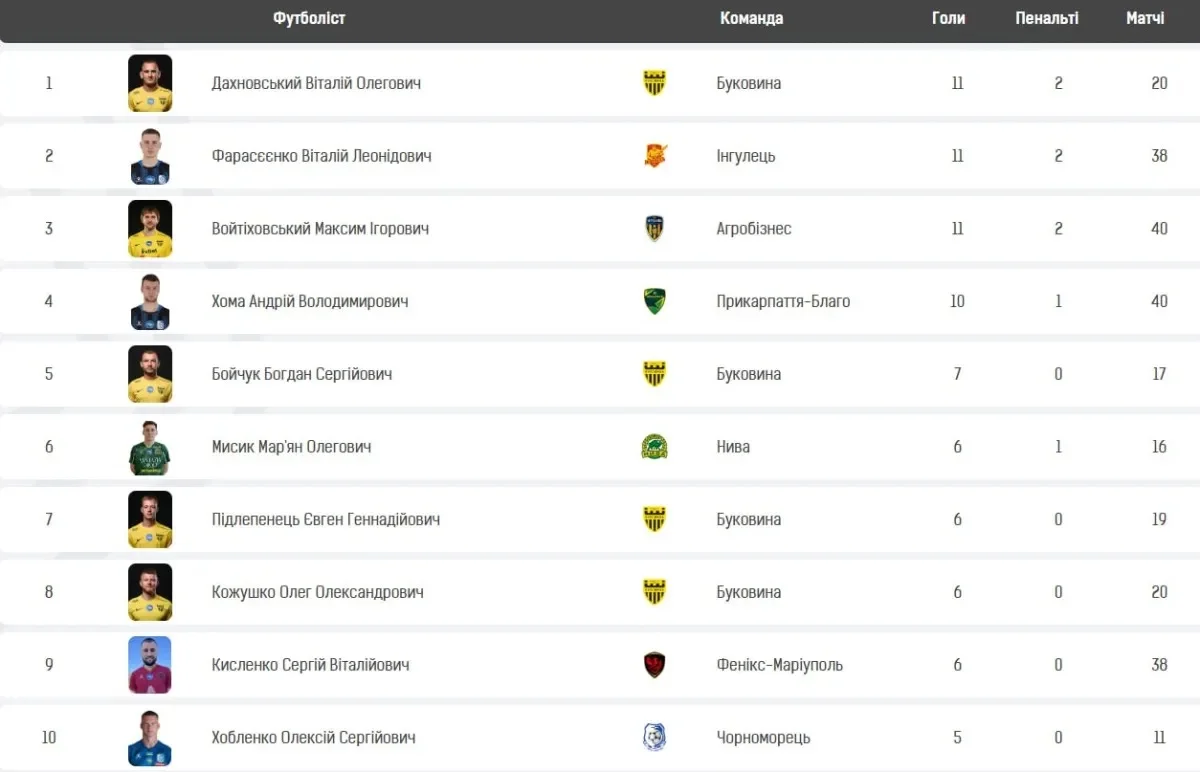The image size is (1200, 772).
Task: Click the Bukovyna crest in Dakhnovskyi's row
Action: coord(654,83)
